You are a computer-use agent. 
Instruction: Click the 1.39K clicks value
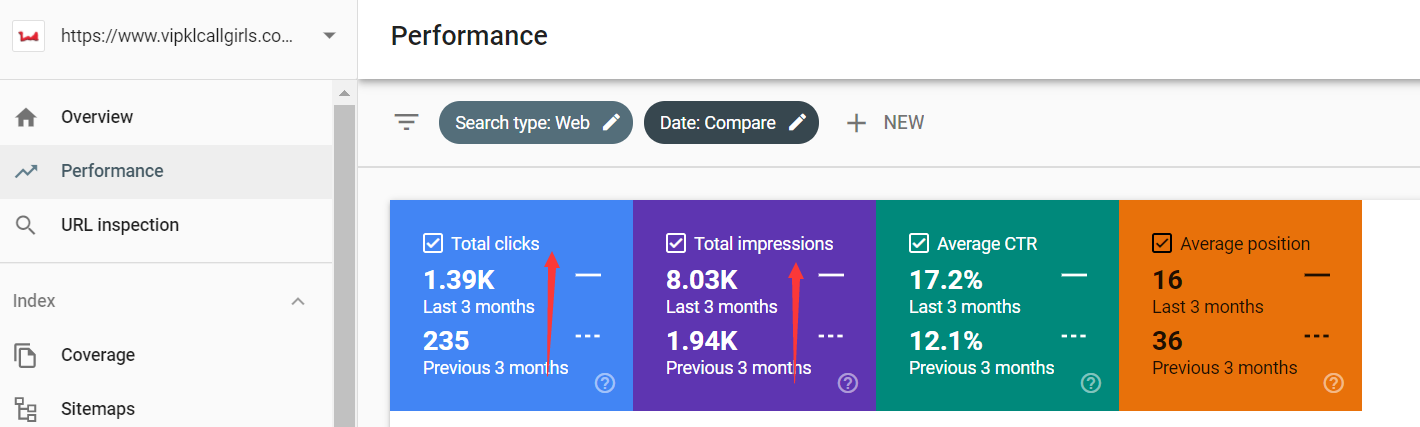tap(459, 280)
